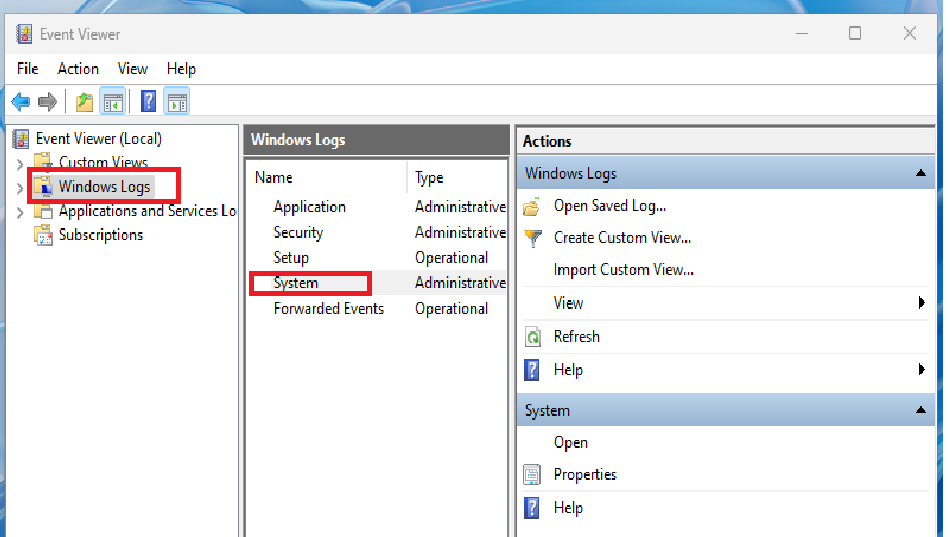Expand the Windows Logs tree node
The width and height of the screenshot is (950, 537).
pos(19,188)
